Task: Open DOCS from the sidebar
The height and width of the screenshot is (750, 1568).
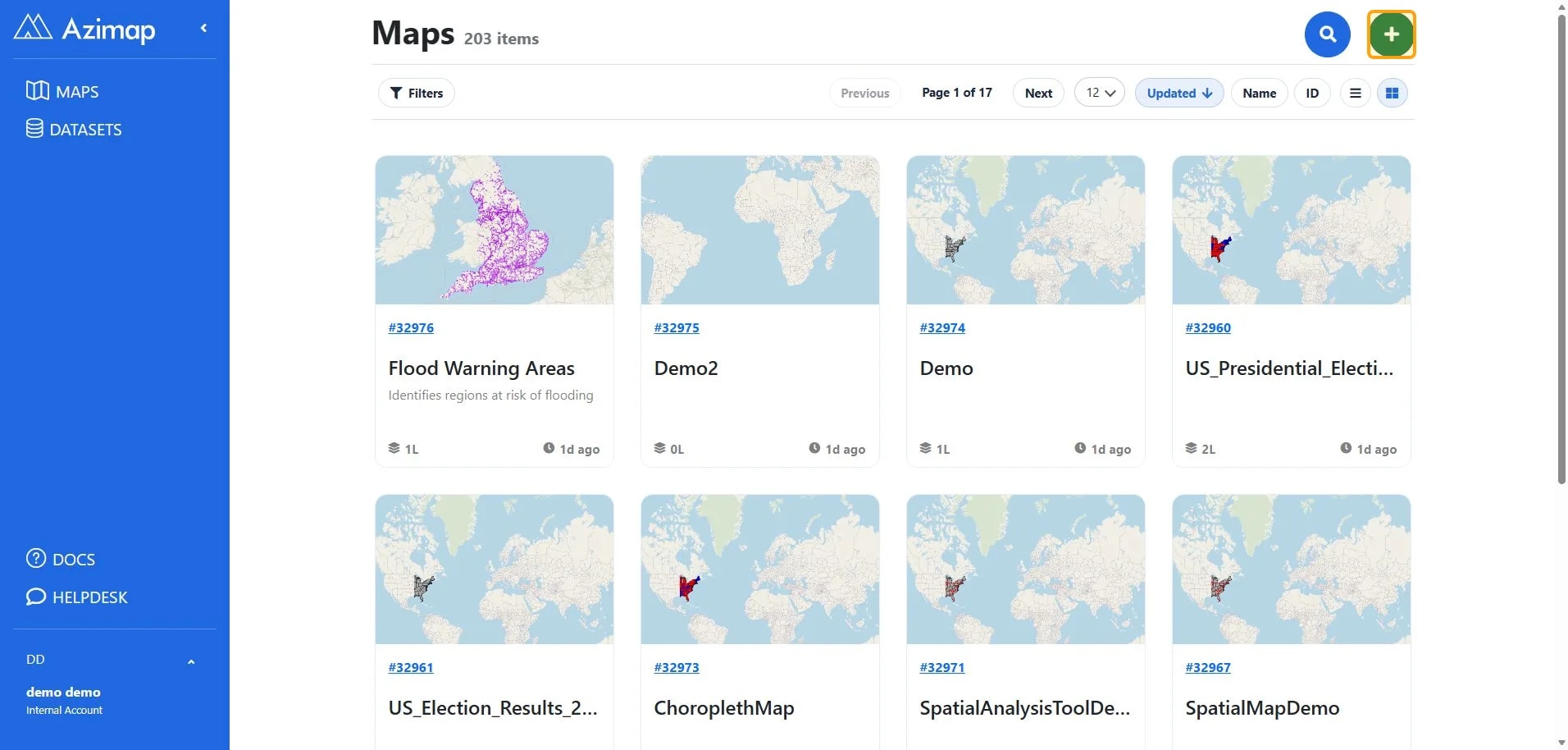Action: click(x=61, y=559)
